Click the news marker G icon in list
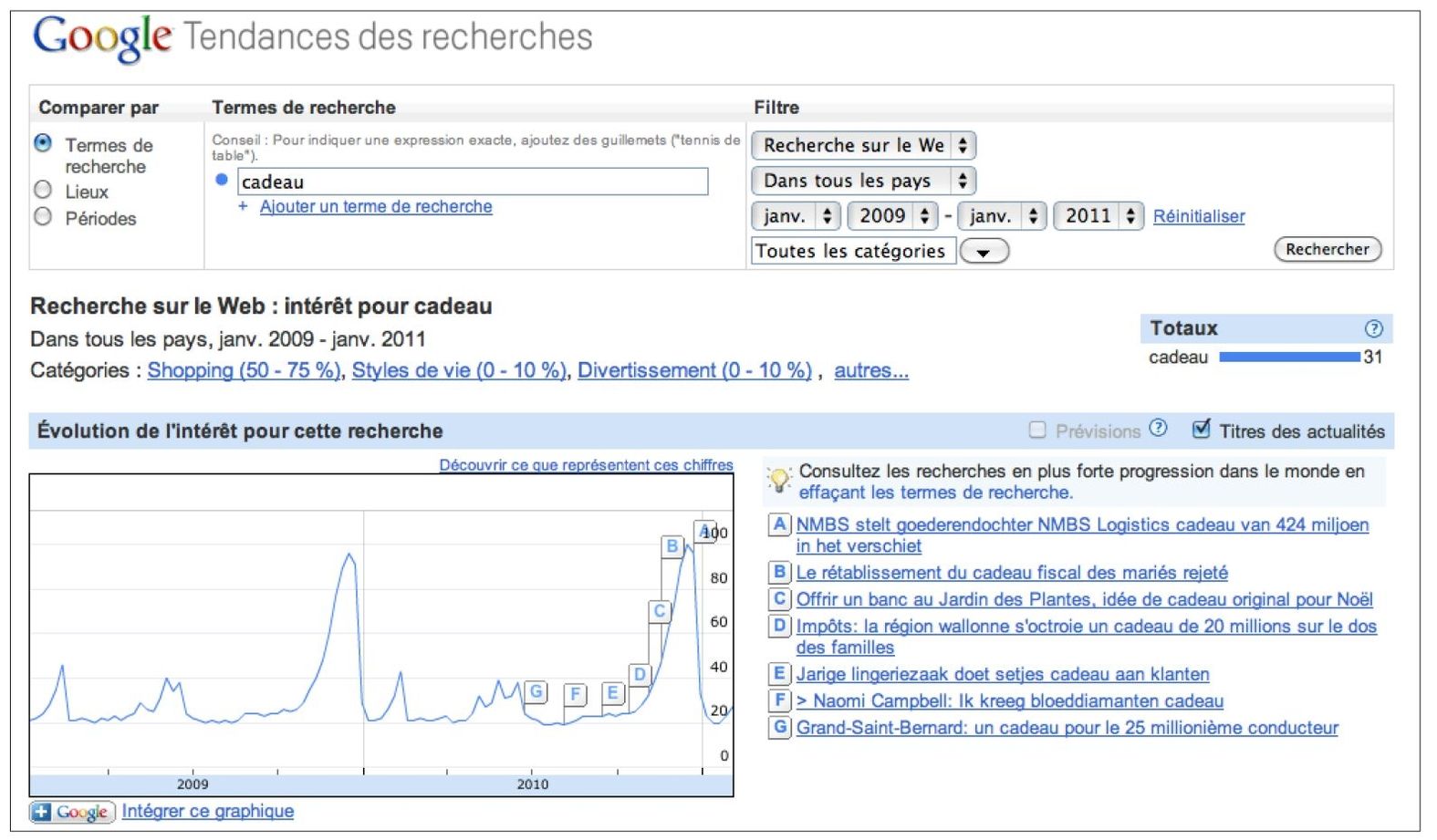Viewport: 1437px width, 840px height. pos(779,728)
